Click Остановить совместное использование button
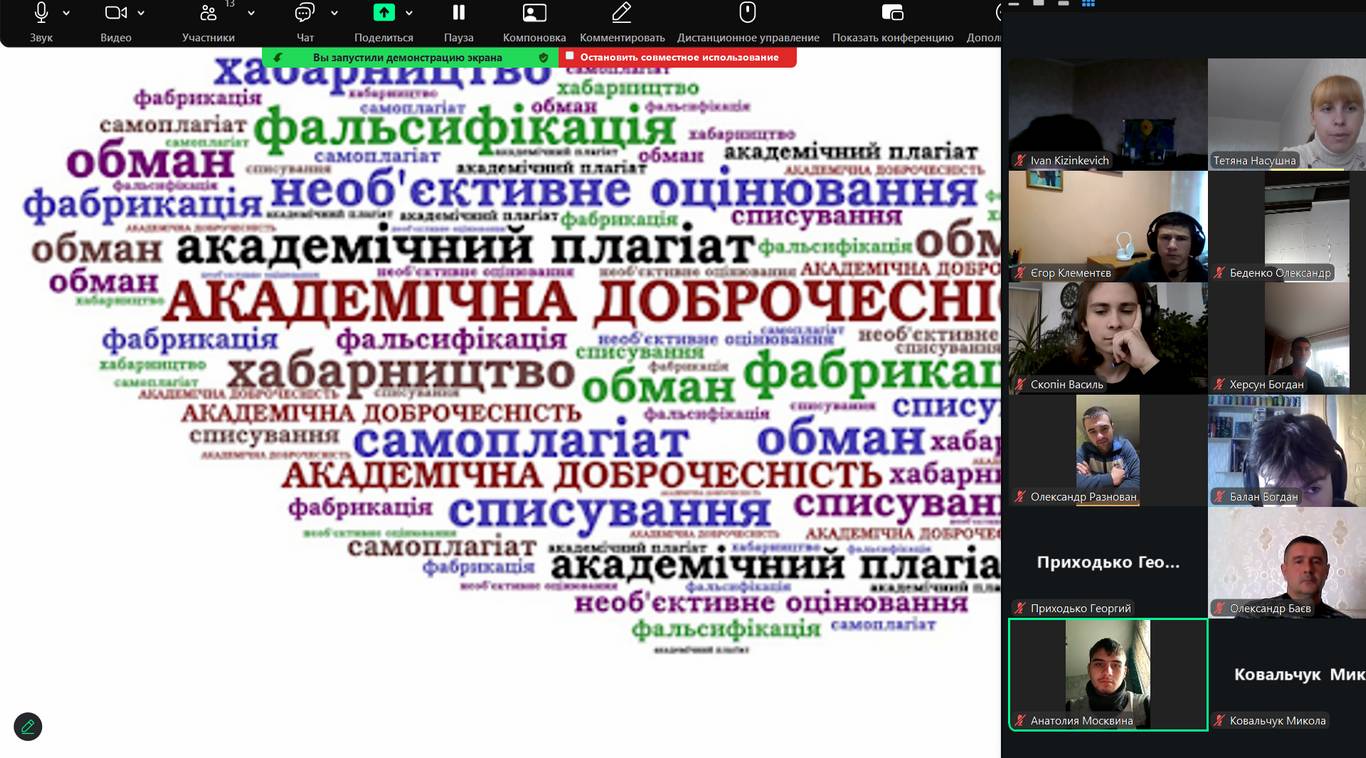Viewport: 1366px width, 758px height. (678, 57)
